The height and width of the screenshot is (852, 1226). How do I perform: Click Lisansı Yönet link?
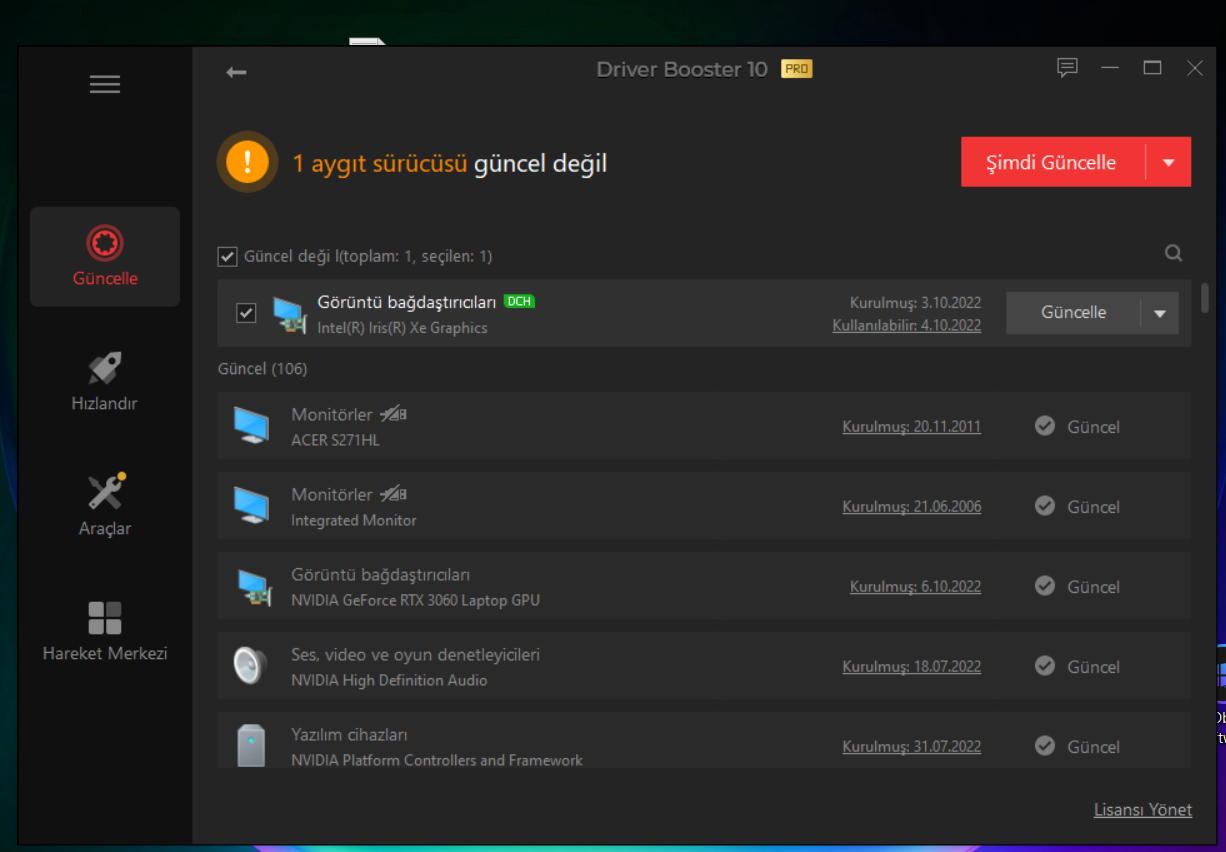1143,810
